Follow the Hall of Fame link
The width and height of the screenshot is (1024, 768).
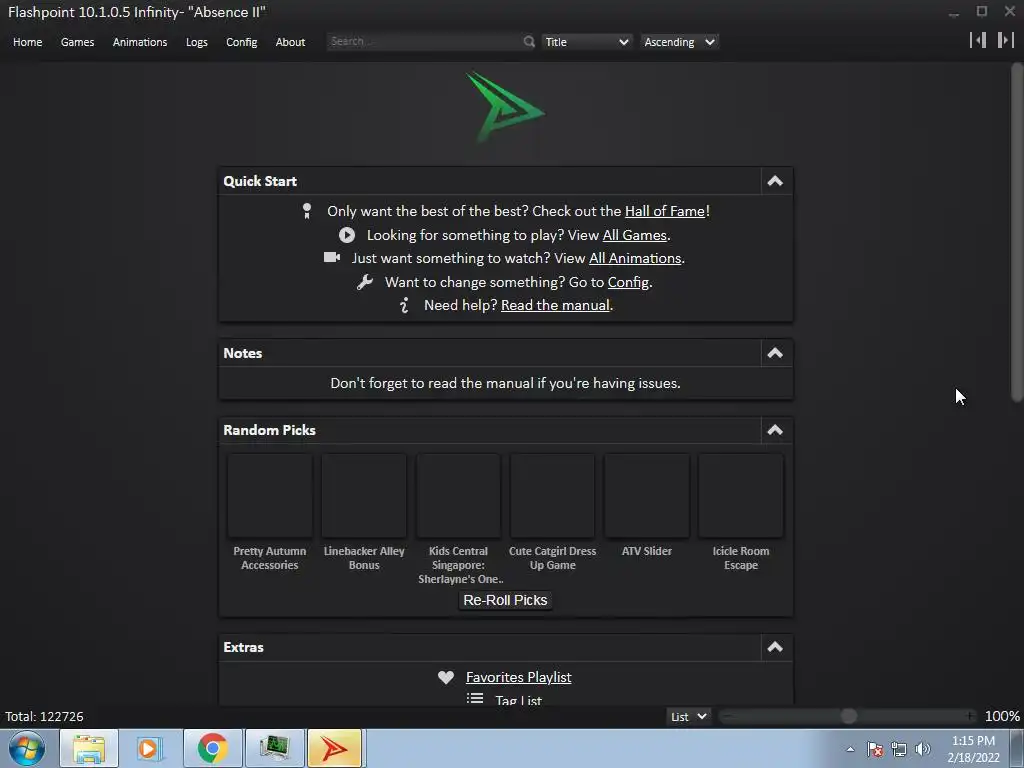(665, 211)
